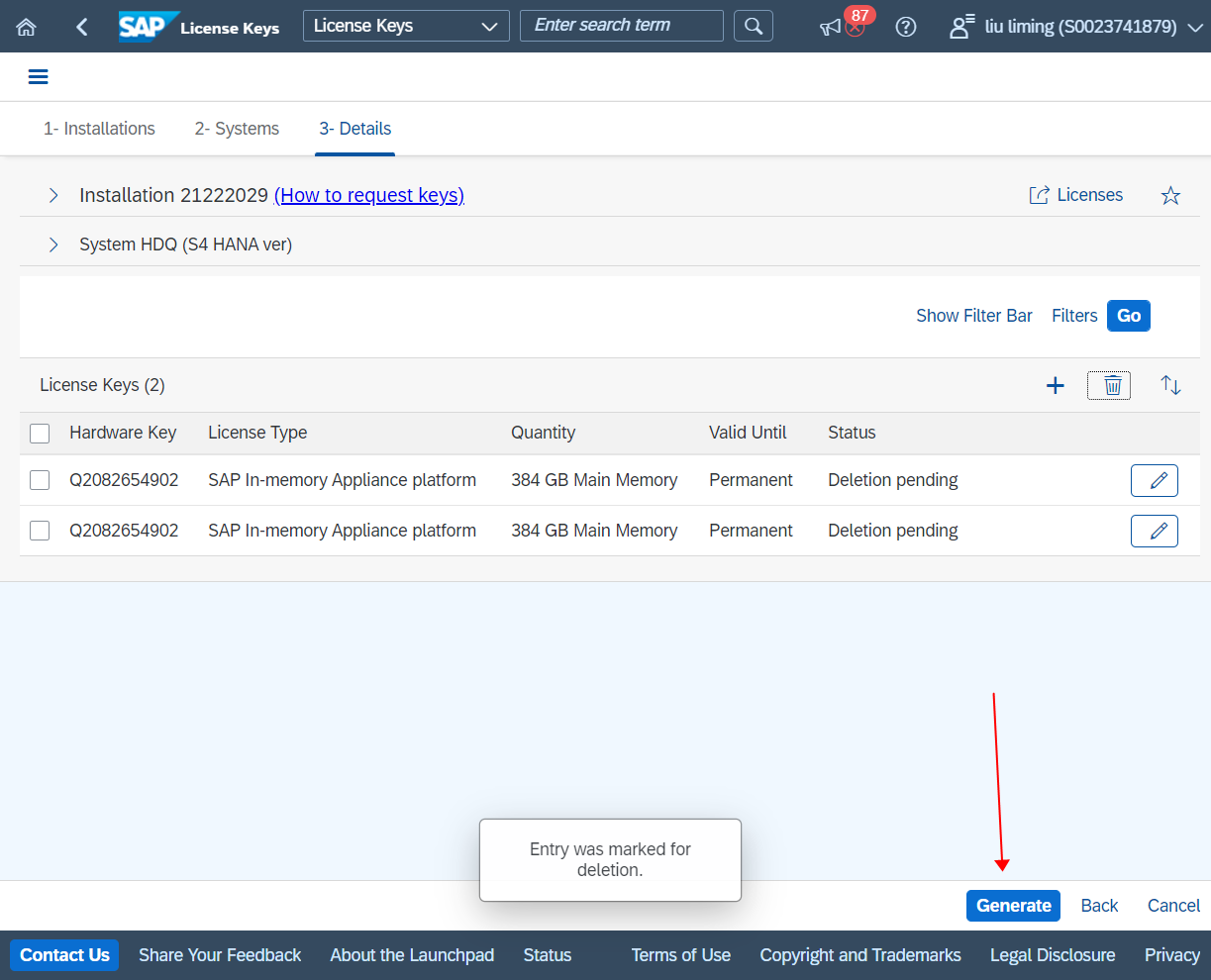Click the License Keys (2) table title

102,385
